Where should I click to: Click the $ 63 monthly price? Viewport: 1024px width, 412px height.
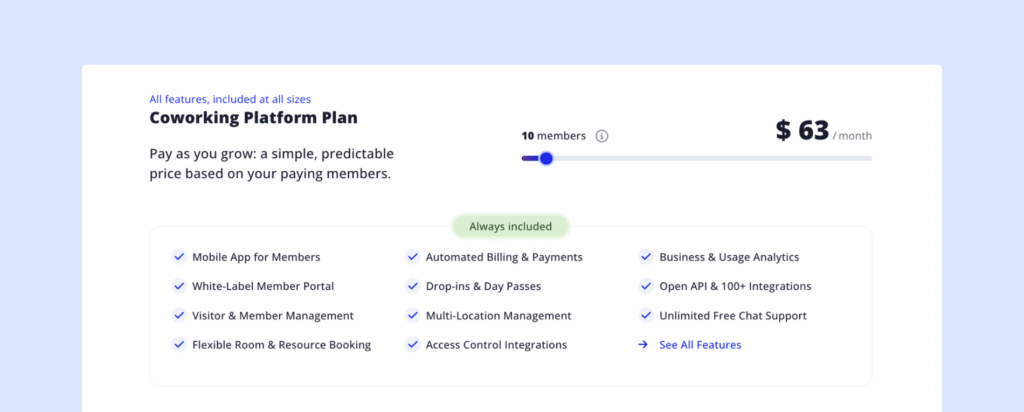[803, 131]
